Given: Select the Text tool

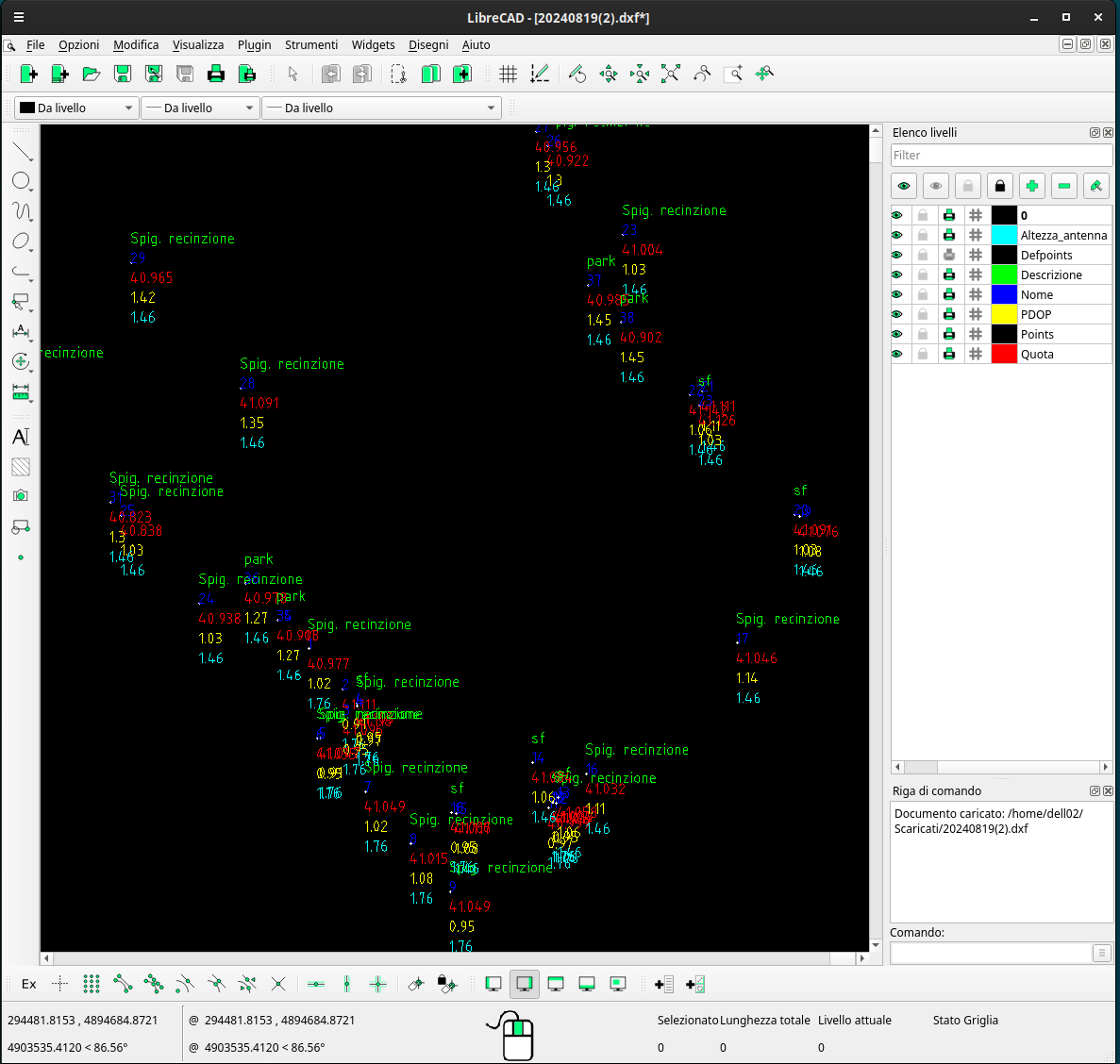Looking at the screenshot, I should 22,437.
